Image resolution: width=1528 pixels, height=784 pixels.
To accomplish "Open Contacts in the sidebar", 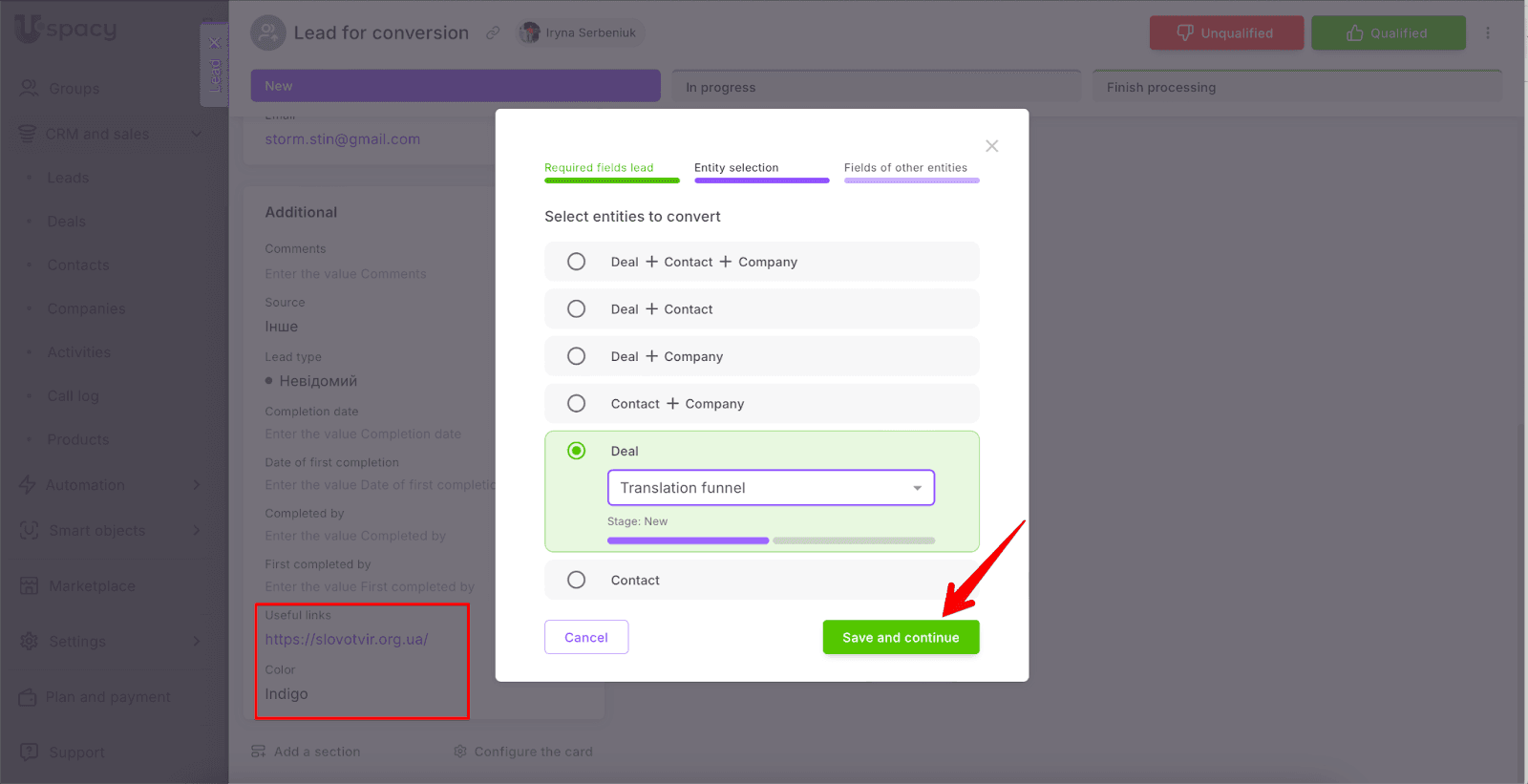I will click(78, 265).
